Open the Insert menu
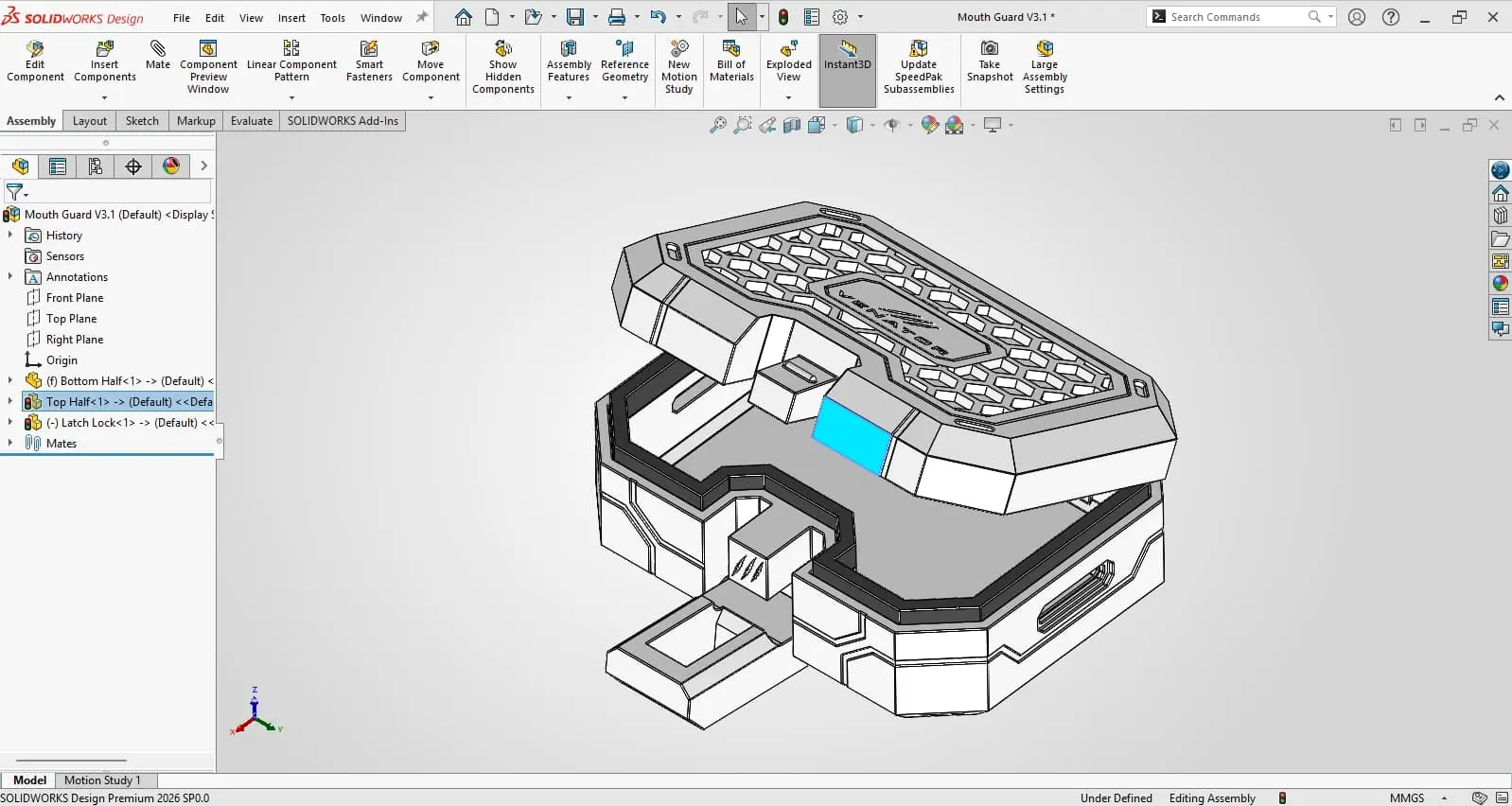The width and height of the screenshot is (1512, 806). click(291, 17)
